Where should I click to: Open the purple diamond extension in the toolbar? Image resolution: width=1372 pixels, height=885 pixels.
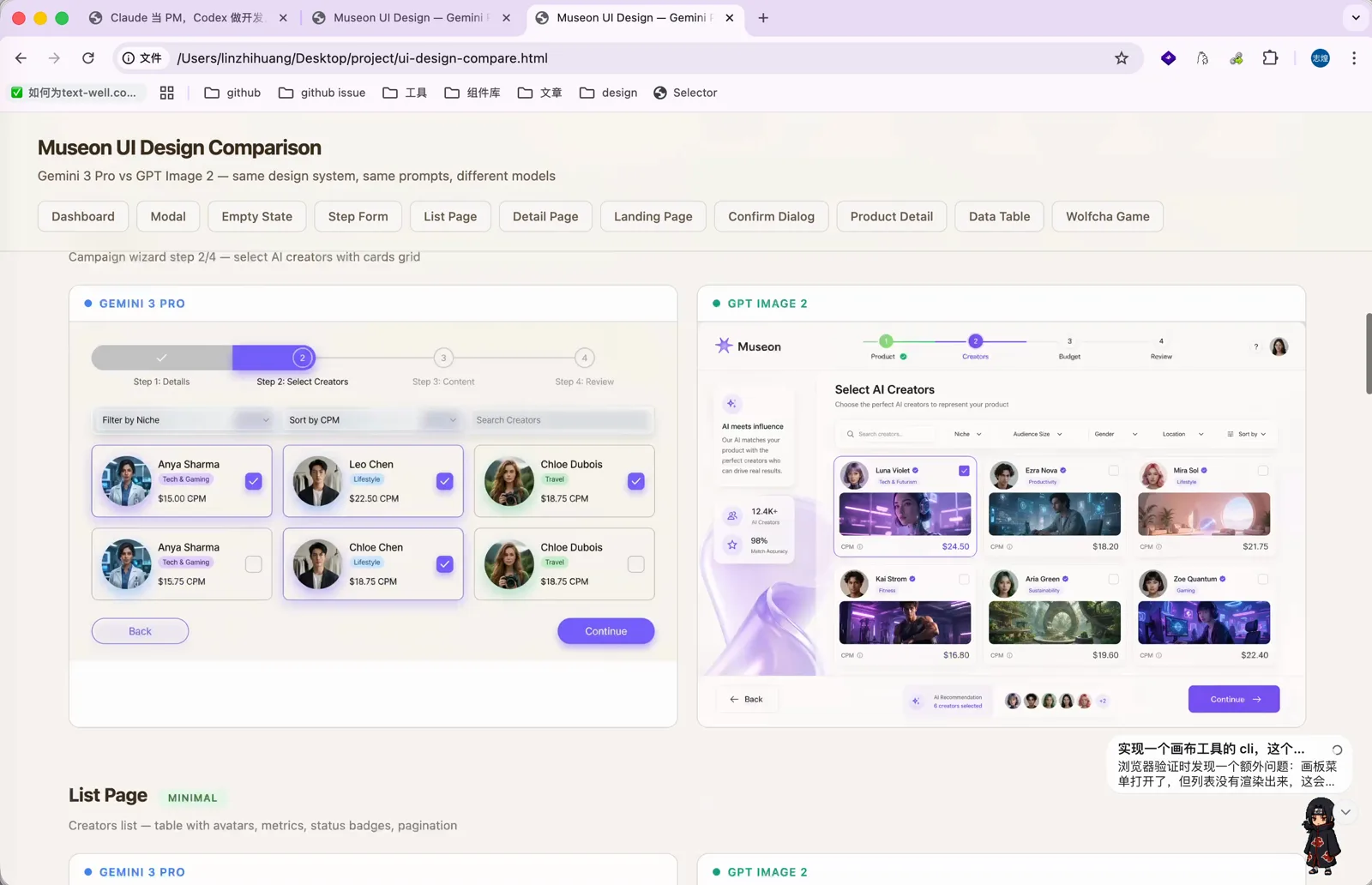(1168, 58)
